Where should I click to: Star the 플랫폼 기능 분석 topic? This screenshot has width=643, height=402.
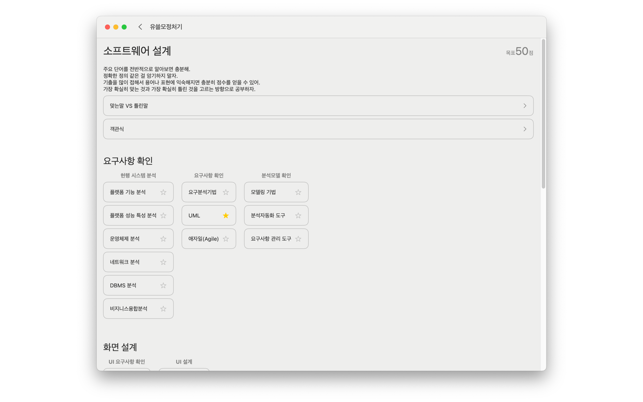click(164, 192)
